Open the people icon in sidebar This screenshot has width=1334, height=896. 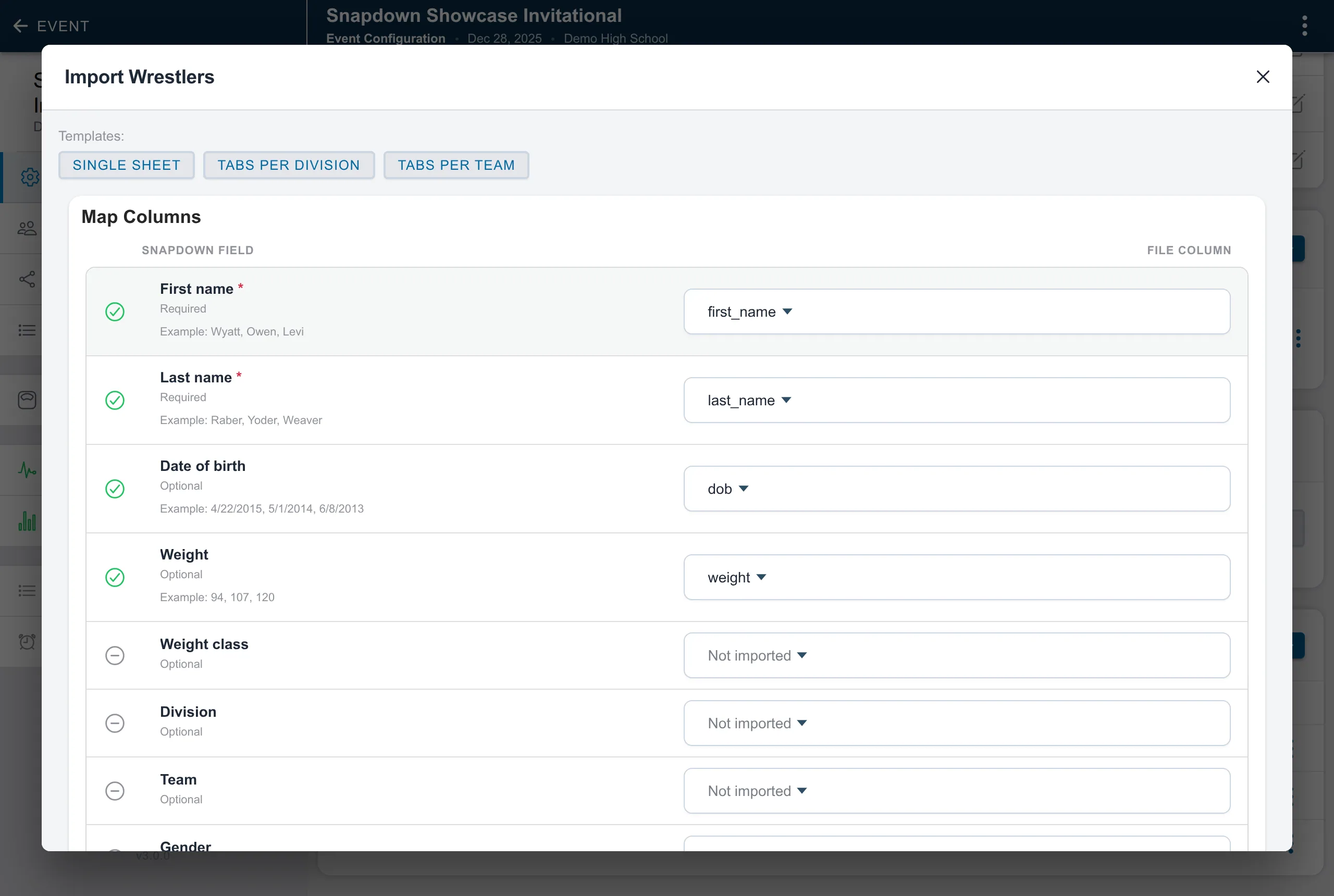[27, 229]
